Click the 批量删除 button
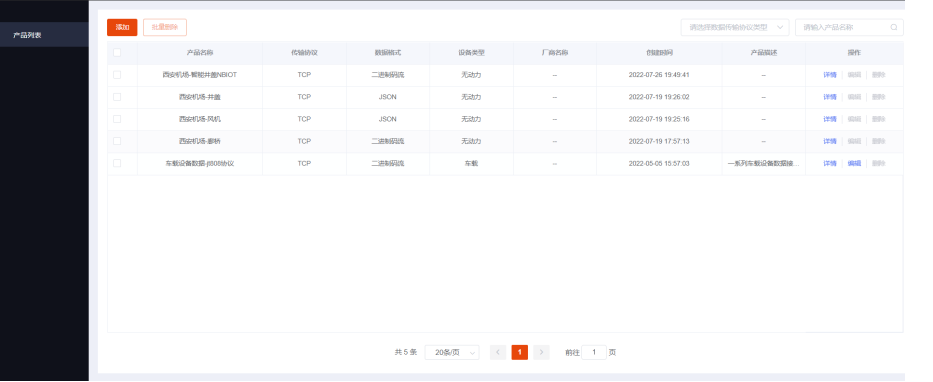The width and height of the screenshot is (933, 382). 165,27
